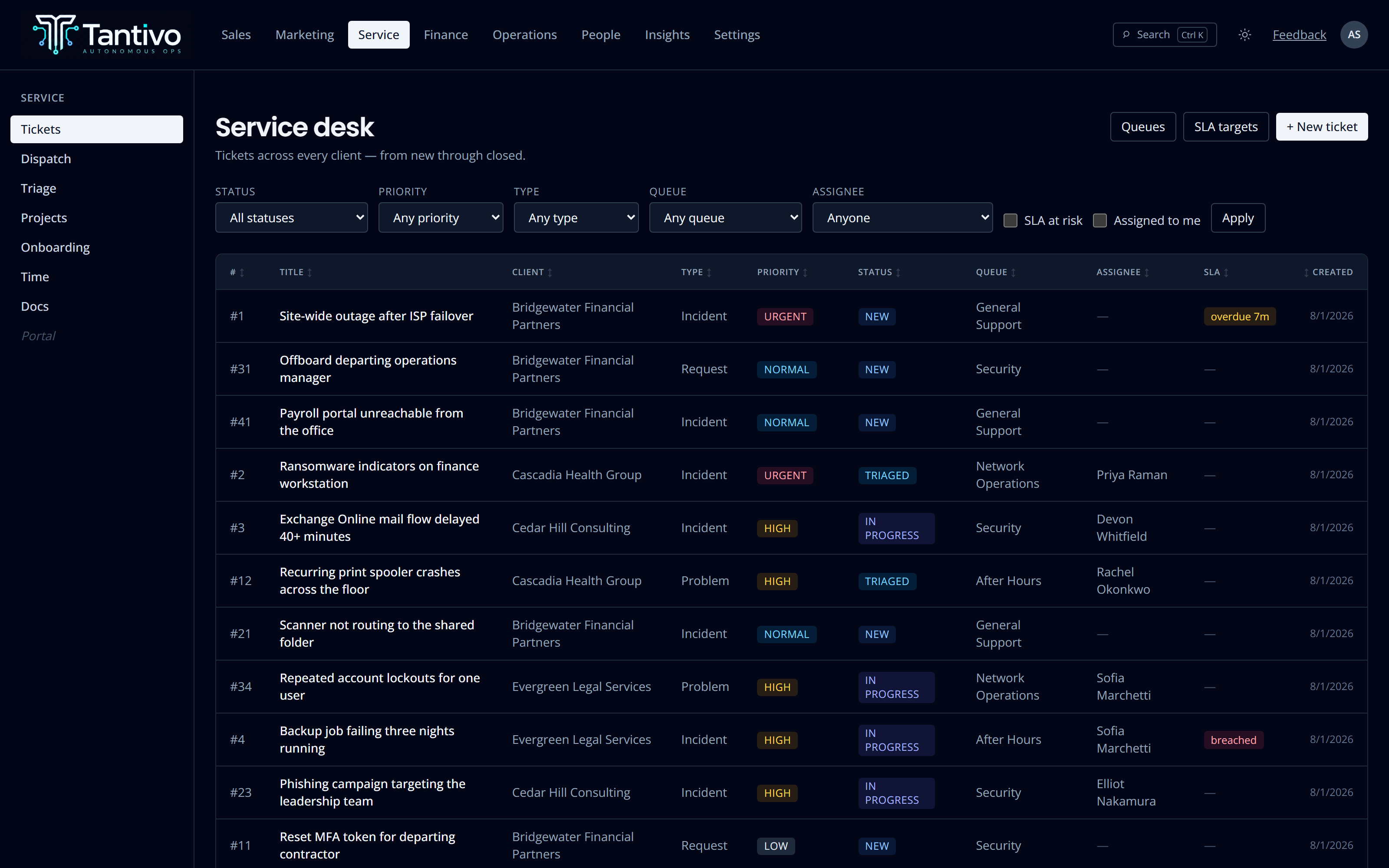Open Time in the sidebar

[x=96, y=277]
